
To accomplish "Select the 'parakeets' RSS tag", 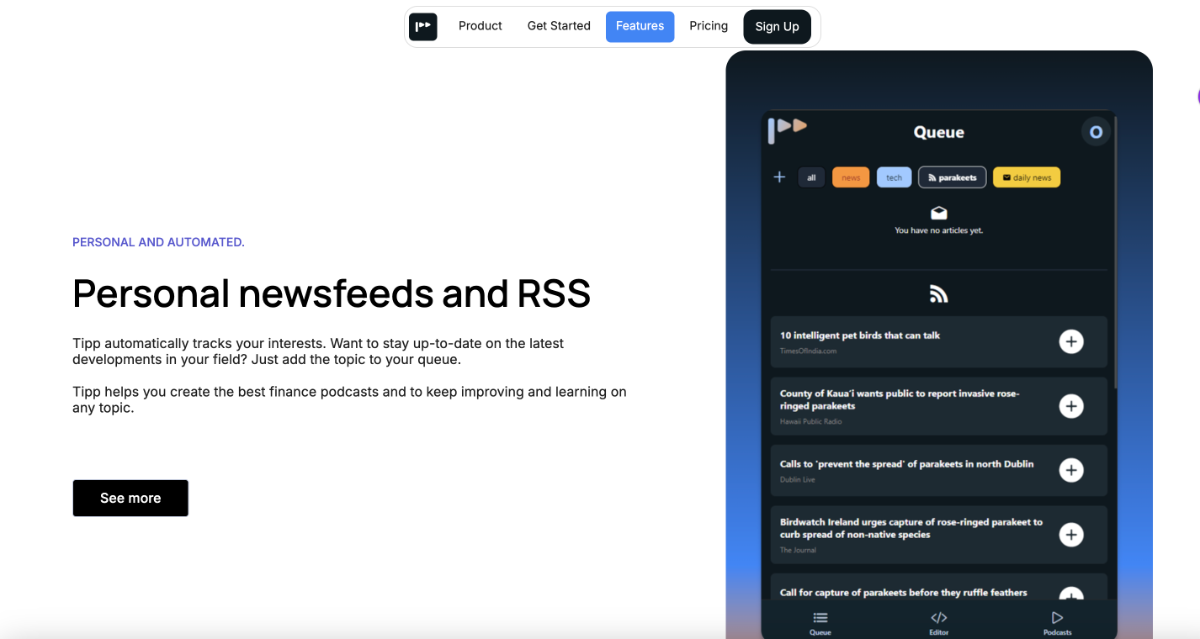I will tap(953, 178).
